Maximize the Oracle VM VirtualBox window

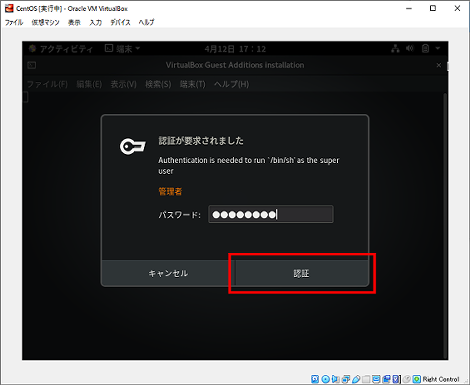pyautogui.click(x=433, y=8)
